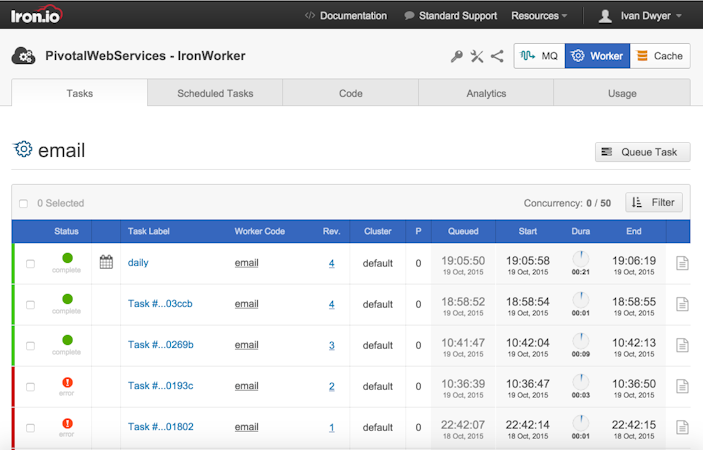Open log document icon for Task #...0193c

point(682,386)
